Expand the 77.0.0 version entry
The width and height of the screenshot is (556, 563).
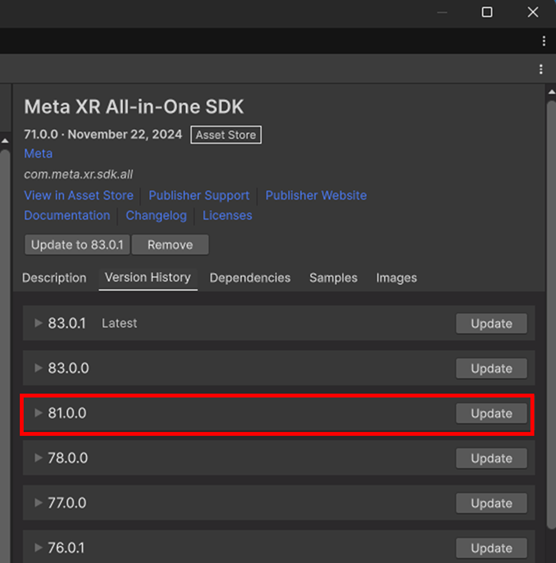click(38, 502)
